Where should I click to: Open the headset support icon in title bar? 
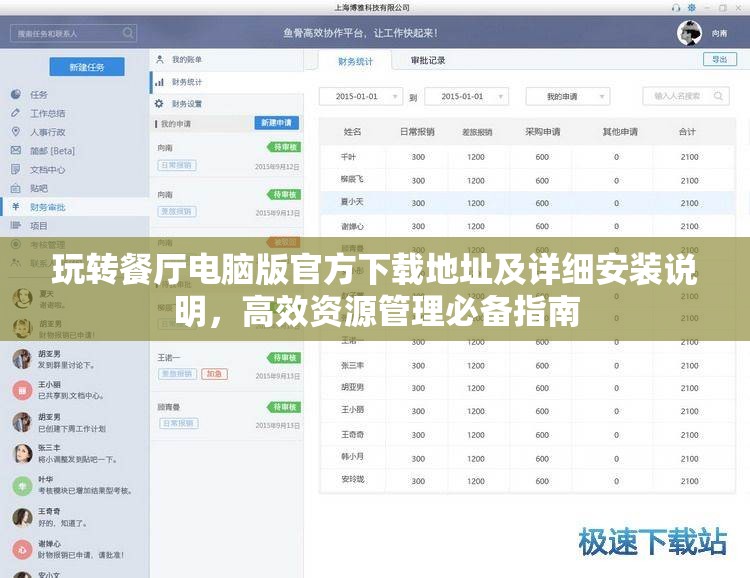tap(676, 8)
